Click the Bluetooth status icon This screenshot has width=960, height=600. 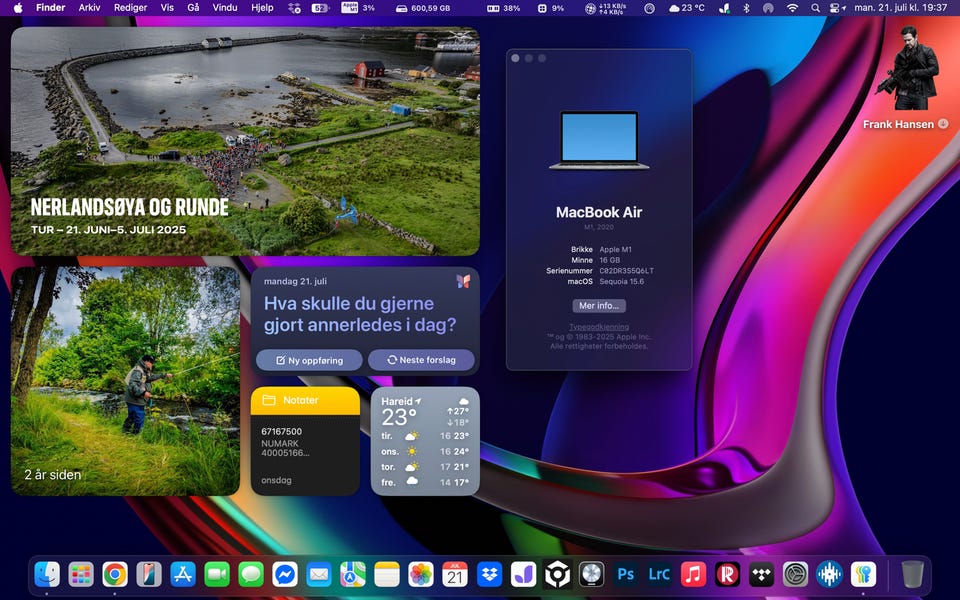(746, 8)
